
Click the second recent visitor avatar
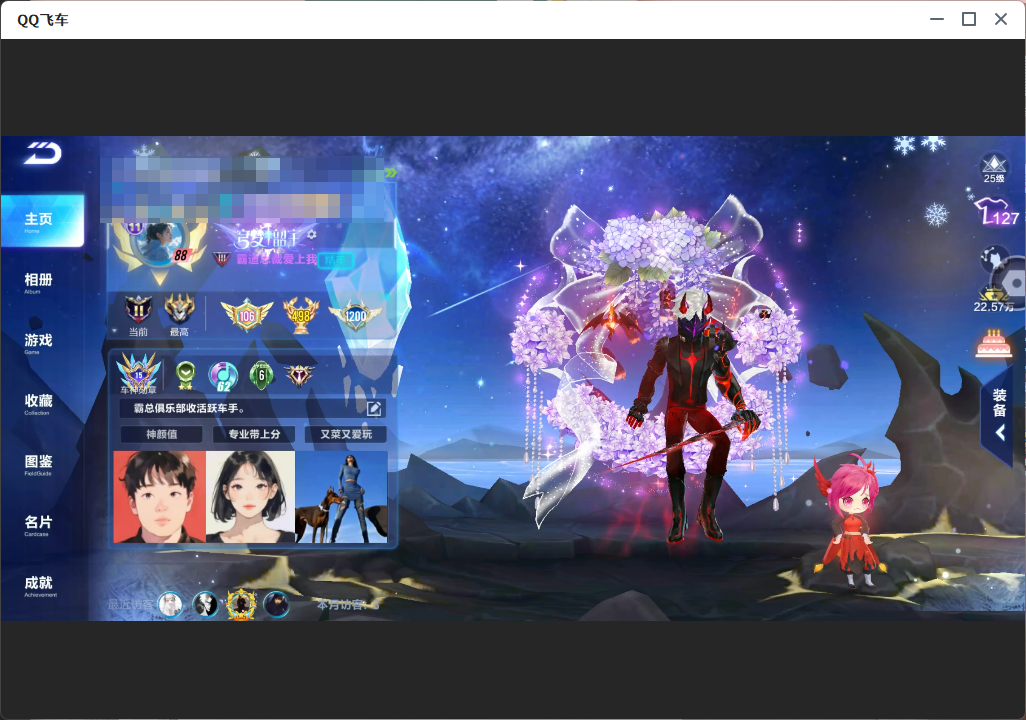click(205, 604)
